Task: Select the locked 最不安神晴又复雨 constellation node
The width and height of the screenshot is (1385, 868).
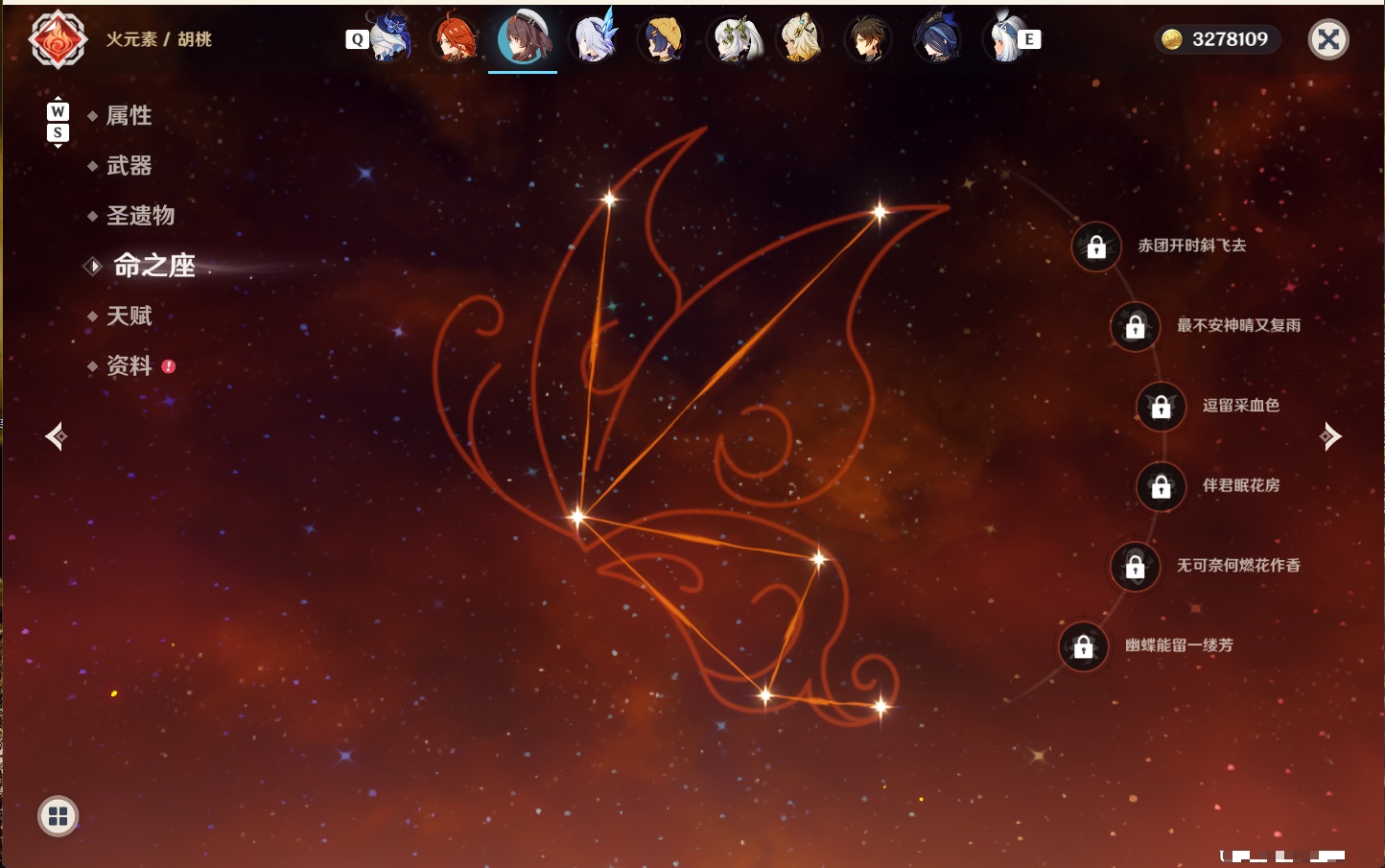Action: click(1135, 327)
